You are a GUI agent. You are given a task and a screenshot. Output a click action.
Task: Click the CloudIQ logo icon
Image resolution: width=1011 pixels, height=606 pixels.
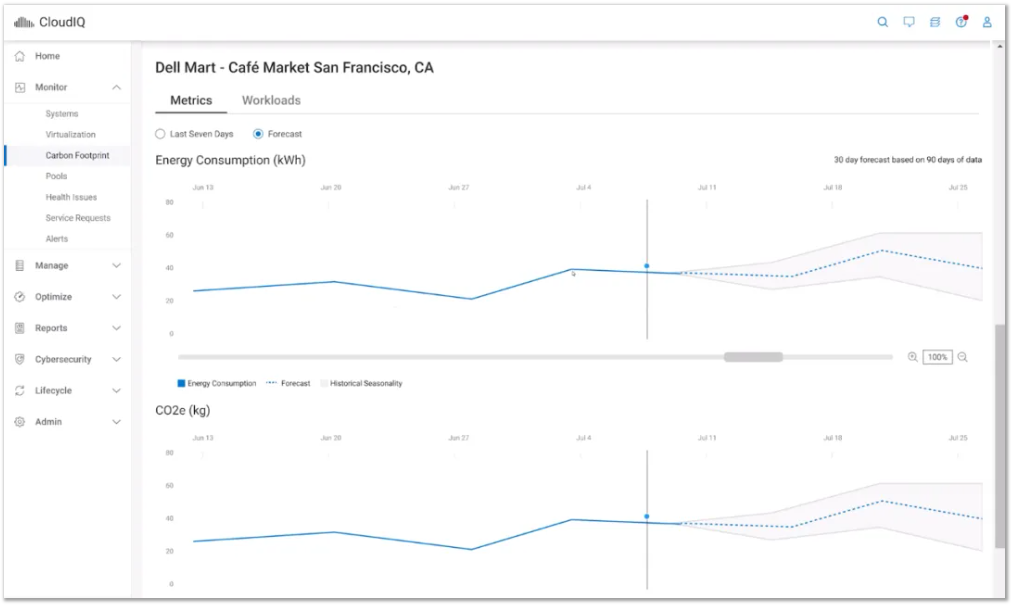pyautogui.click(x=24, y=23)
